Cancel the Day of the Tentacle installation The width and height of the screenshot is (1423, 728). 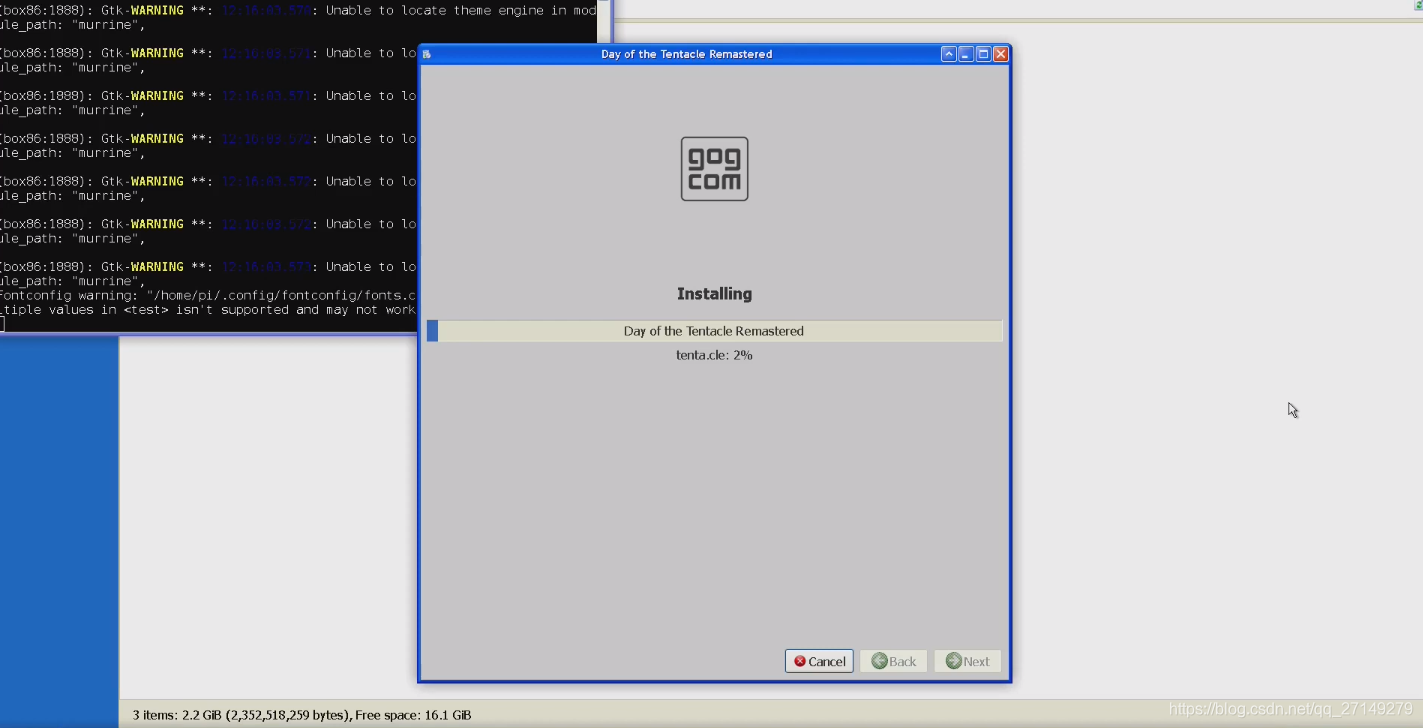819,661
